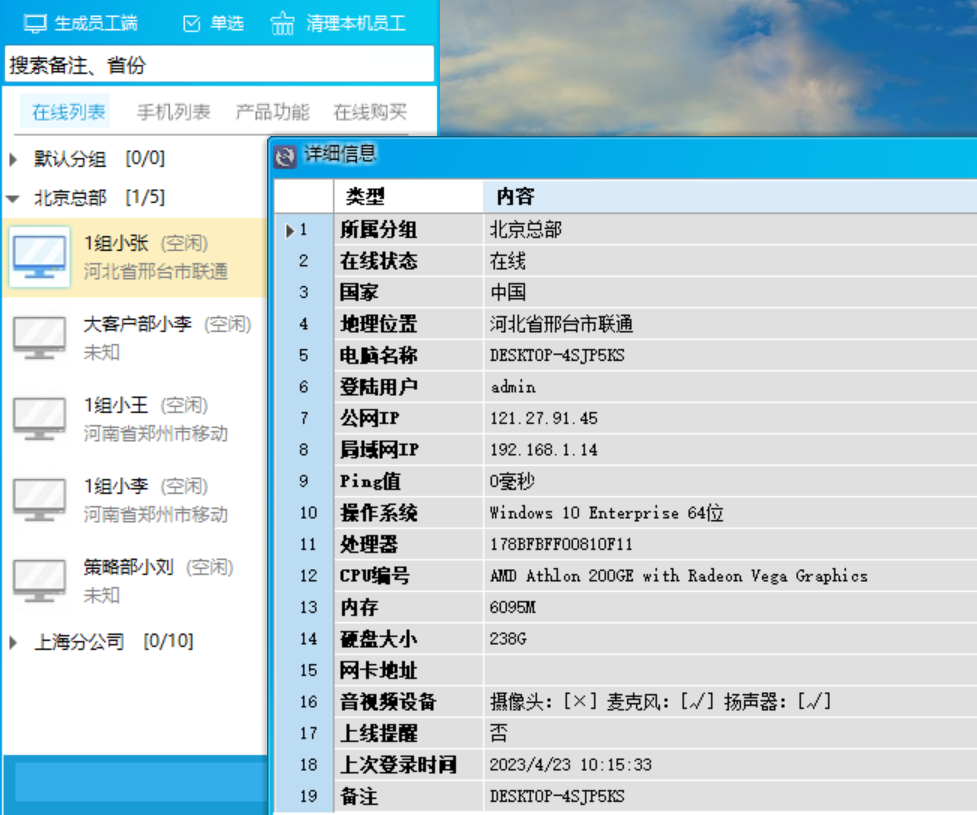Switch to the 在线列表 tab
The height and width of the screenshot is (815, 977).
point(68,112)
